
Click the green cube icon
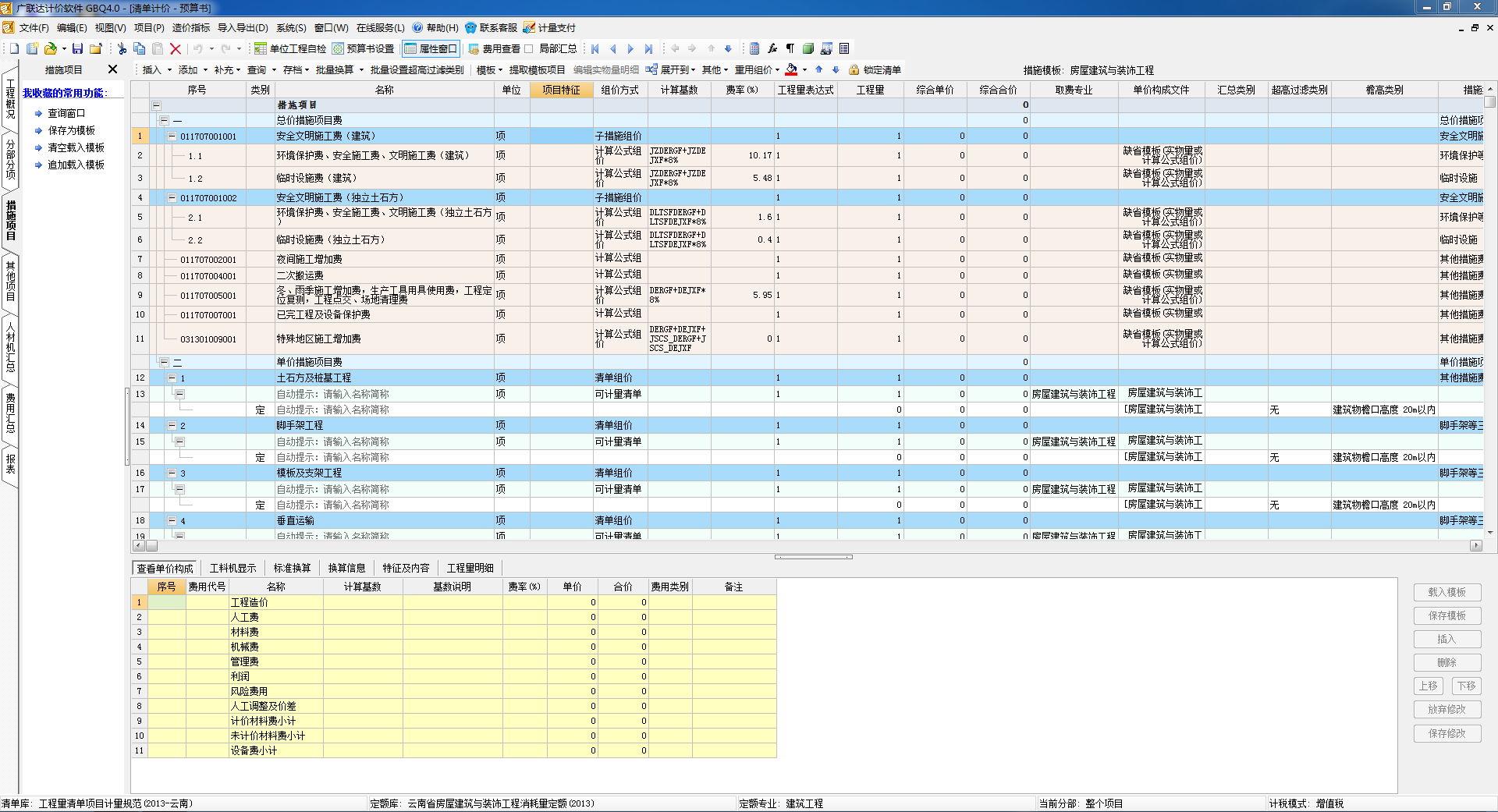point(808,48)
